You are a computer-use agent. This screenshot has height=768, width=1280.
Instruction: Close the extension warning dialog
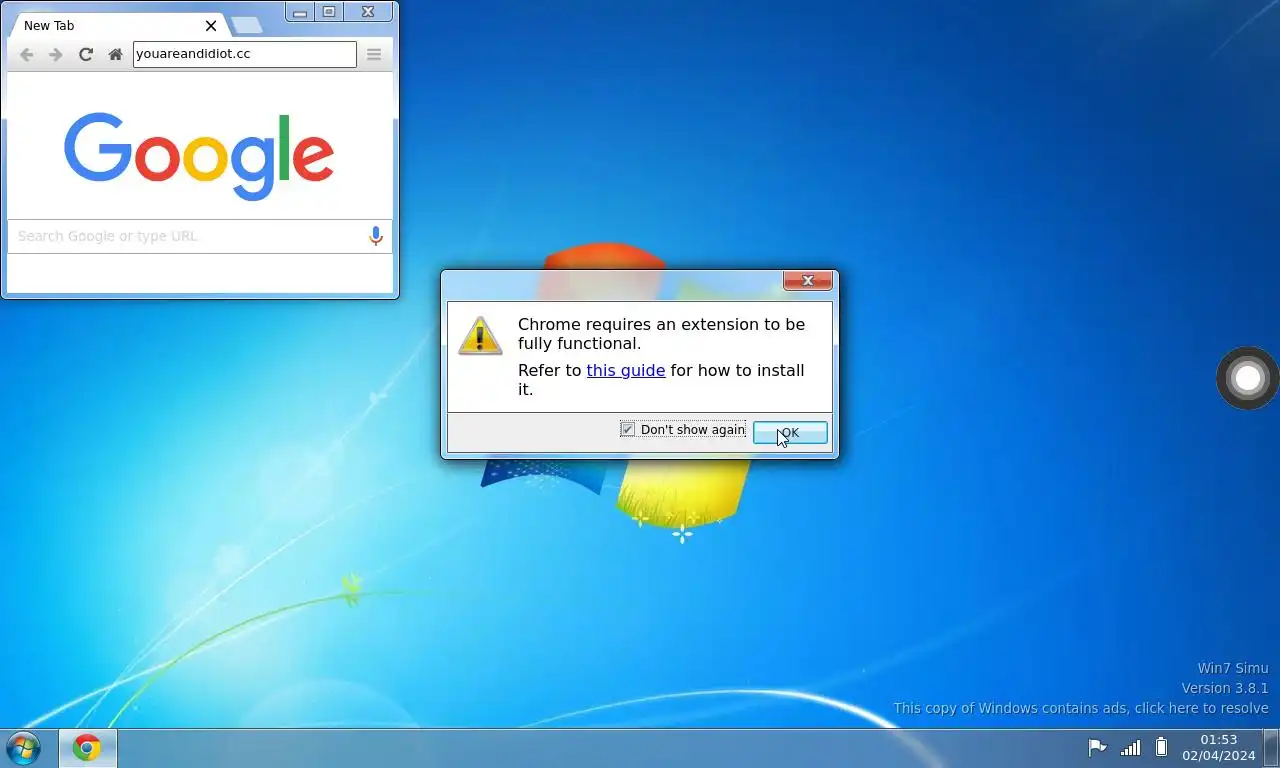[808, 281]
